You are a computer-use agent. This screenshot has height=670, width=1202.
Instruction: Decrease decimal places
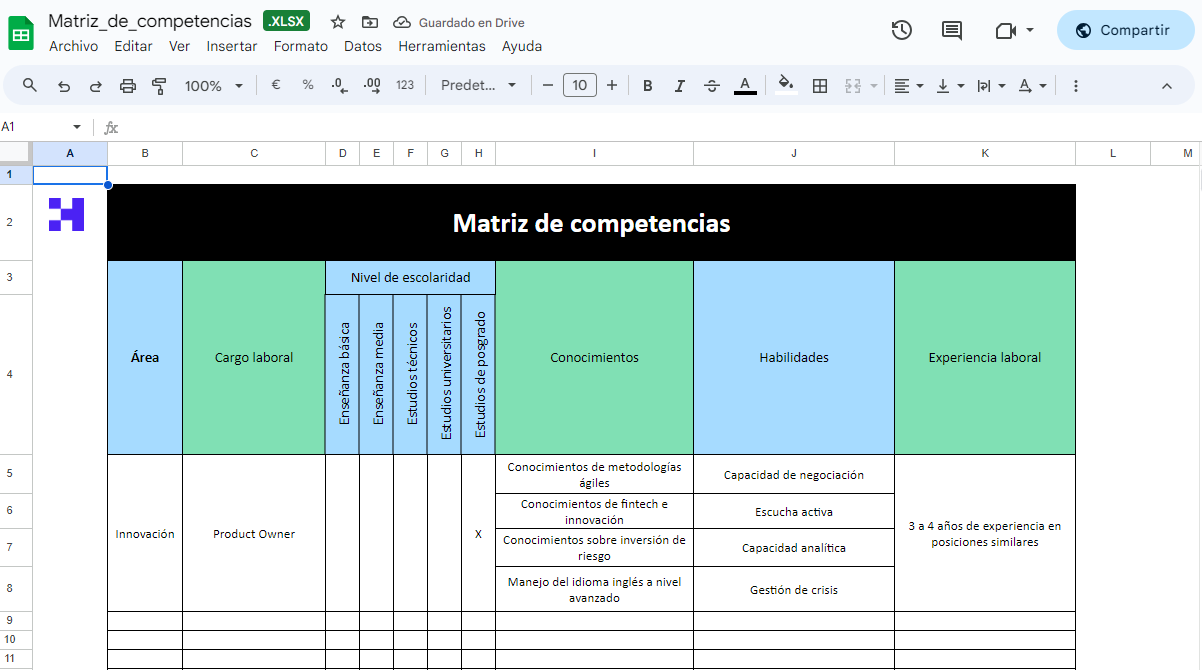pos(339,85)
